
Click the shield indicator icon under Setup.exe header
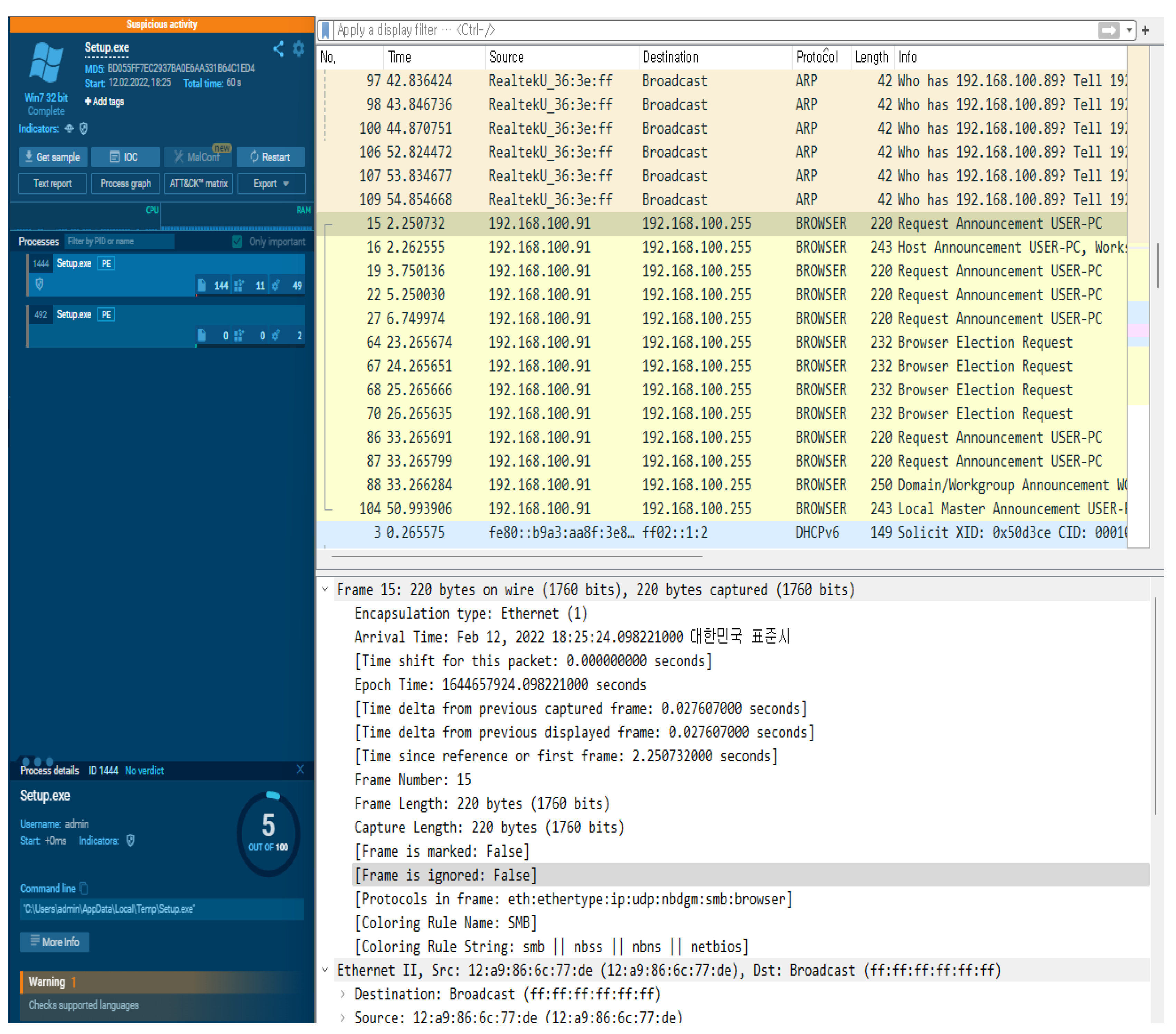[83, 129]
